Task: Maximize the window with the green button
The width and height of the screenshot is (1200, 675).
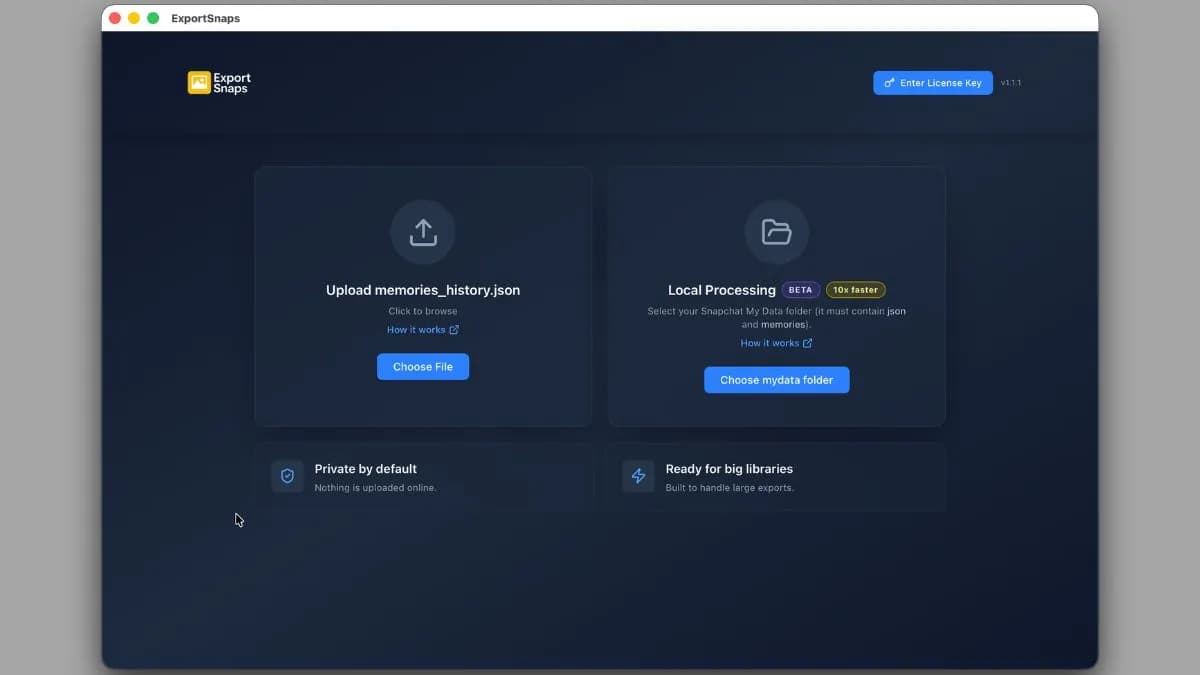Action: click(153, 18)
